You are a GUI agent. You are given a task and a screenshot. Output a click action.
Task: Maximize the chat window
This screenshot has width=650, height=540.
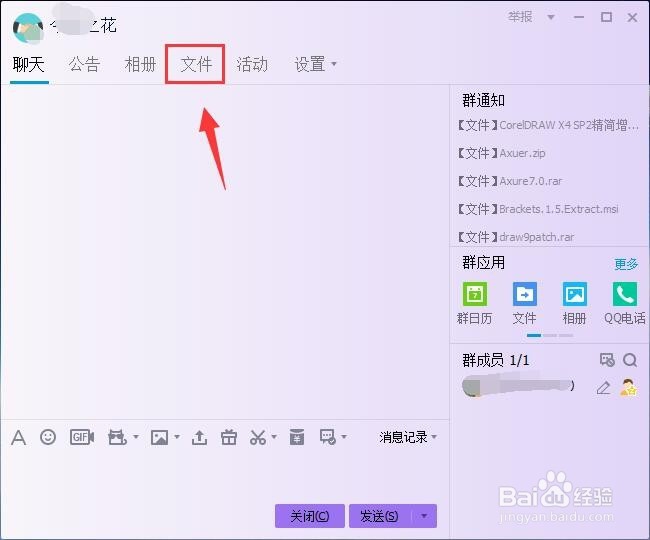[606, 17]
